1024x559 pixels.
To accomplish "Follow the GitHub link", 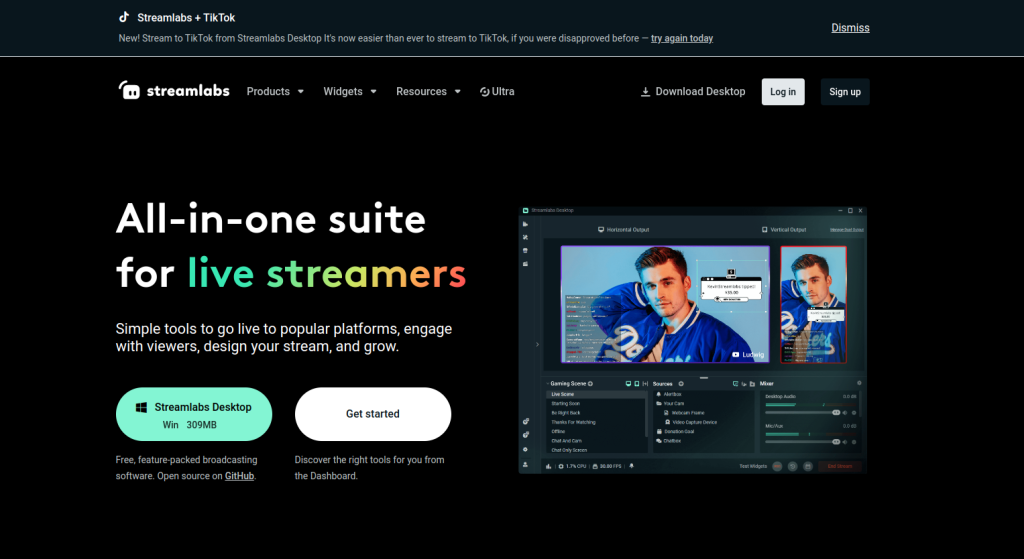I will point(239,476).
